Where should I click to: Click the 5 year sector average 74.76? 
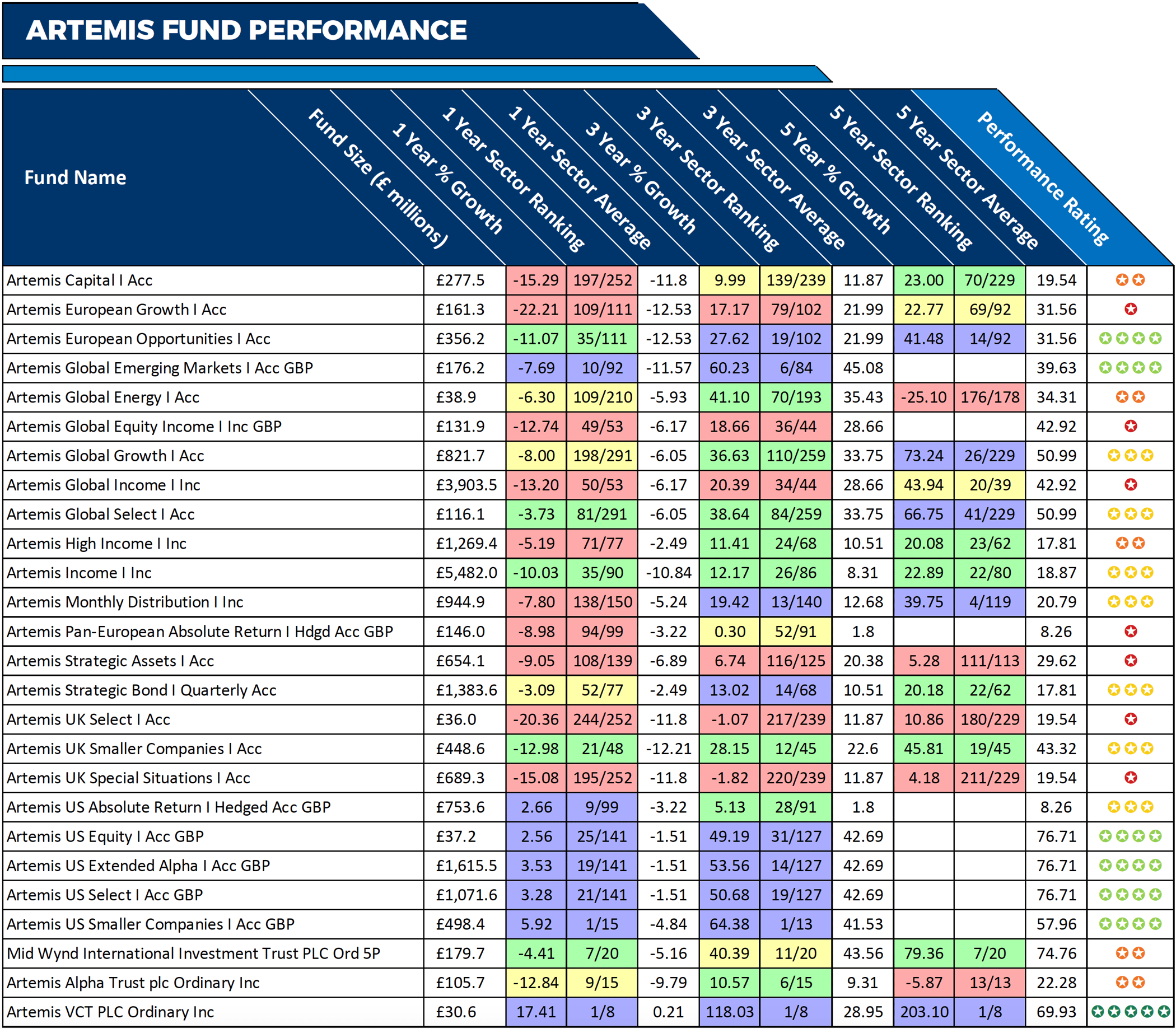1057,954
